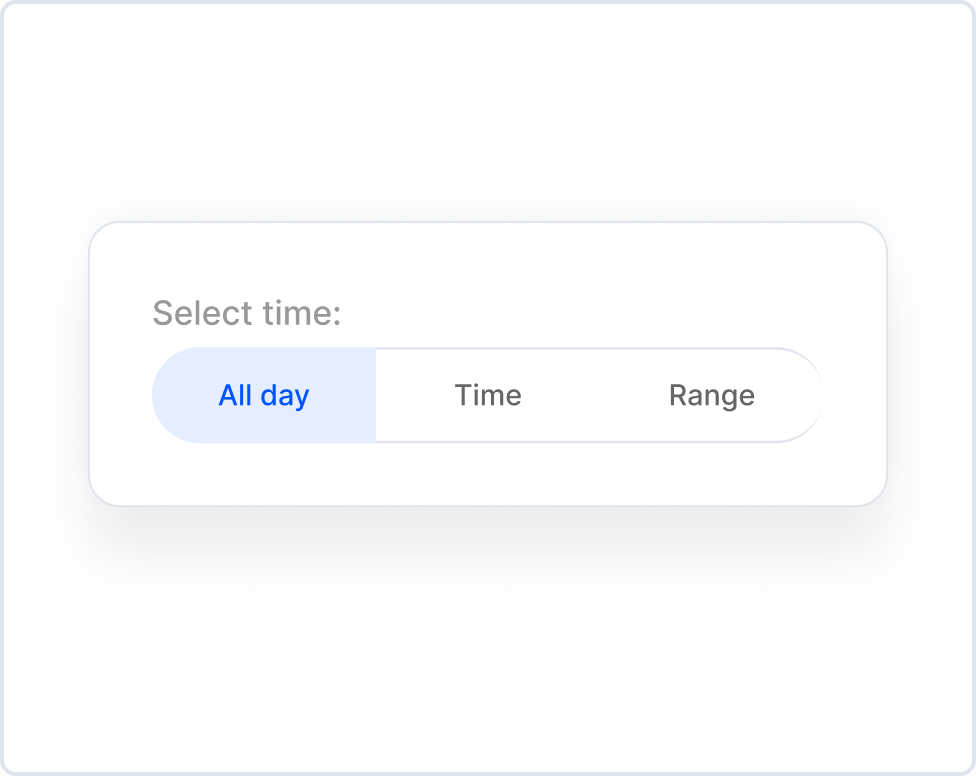Click the highlighted blue "All day" segment
The image size is (976, 776).
pyautogui.click(x=264, y=395)
